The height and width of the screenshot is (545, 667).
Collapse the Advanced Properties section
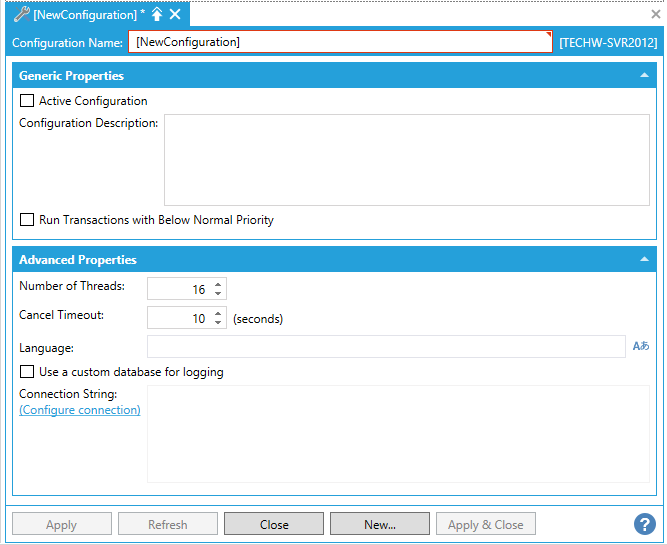644,260
